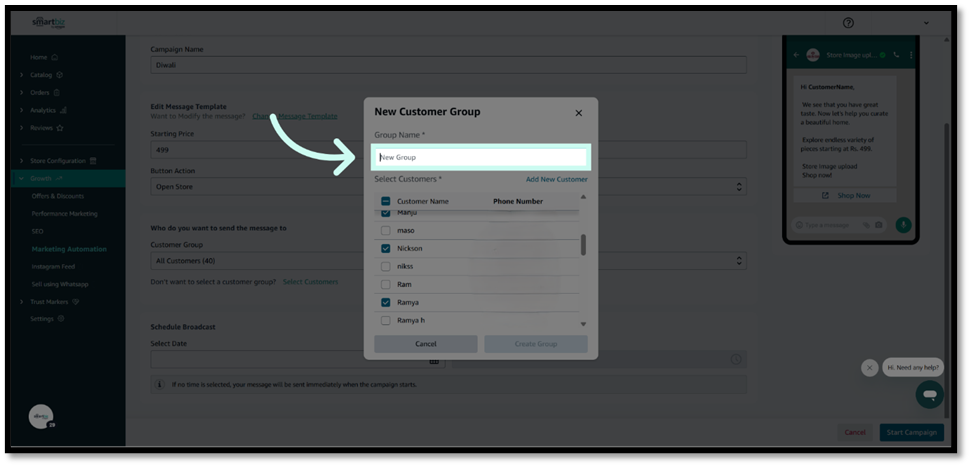Click the user avatar in sidebar
Screen dimensions: 970x466
(x=41, y=417)
